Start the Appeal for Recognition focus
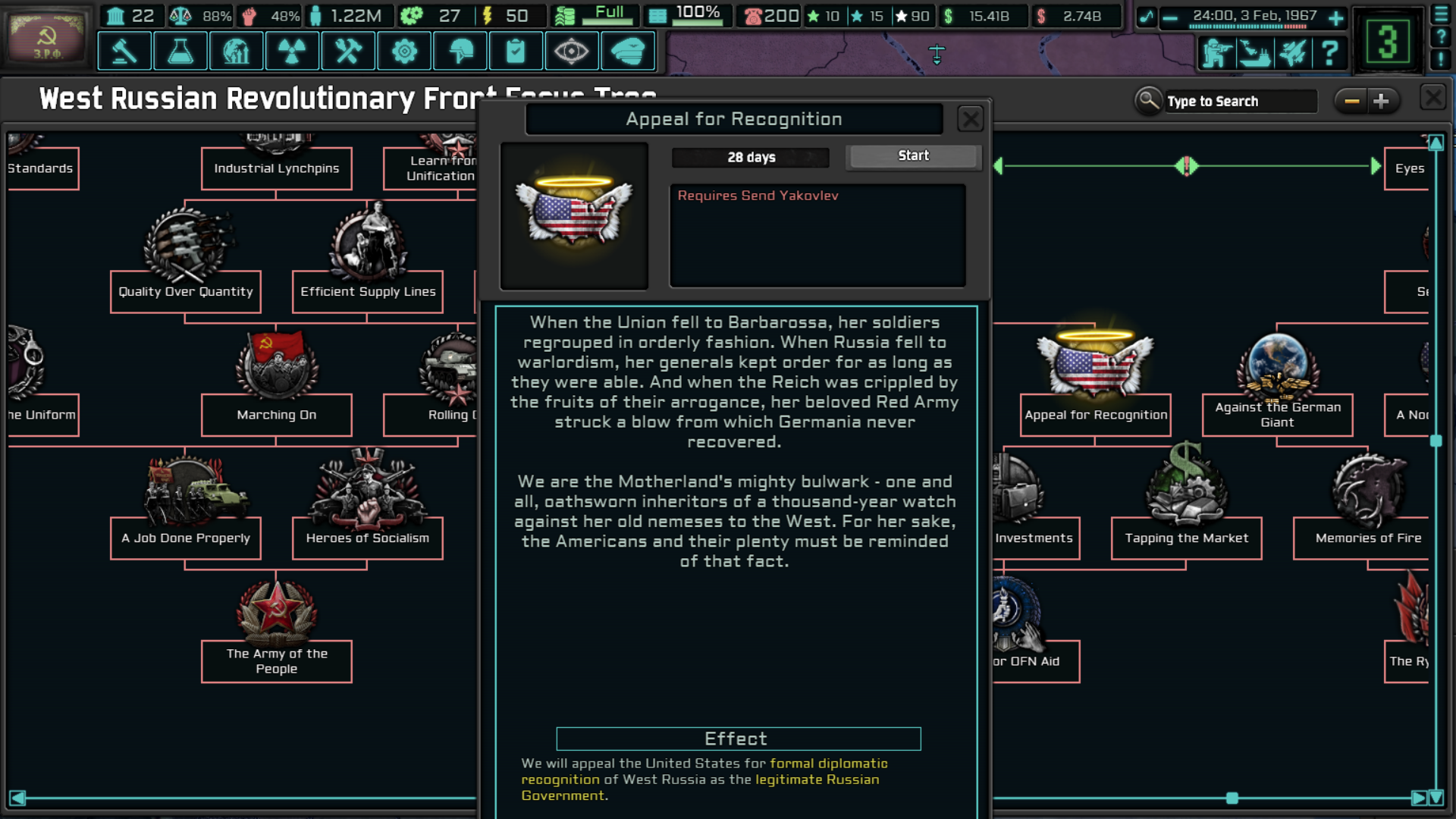Viewport: 1456px width, 819px height. (913, 156)
